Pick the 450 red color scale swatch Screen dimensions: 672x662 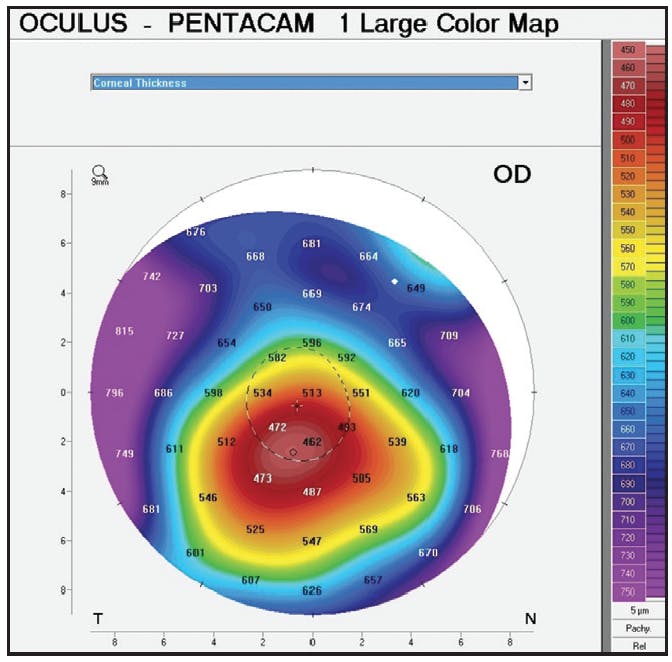point(628,49)
